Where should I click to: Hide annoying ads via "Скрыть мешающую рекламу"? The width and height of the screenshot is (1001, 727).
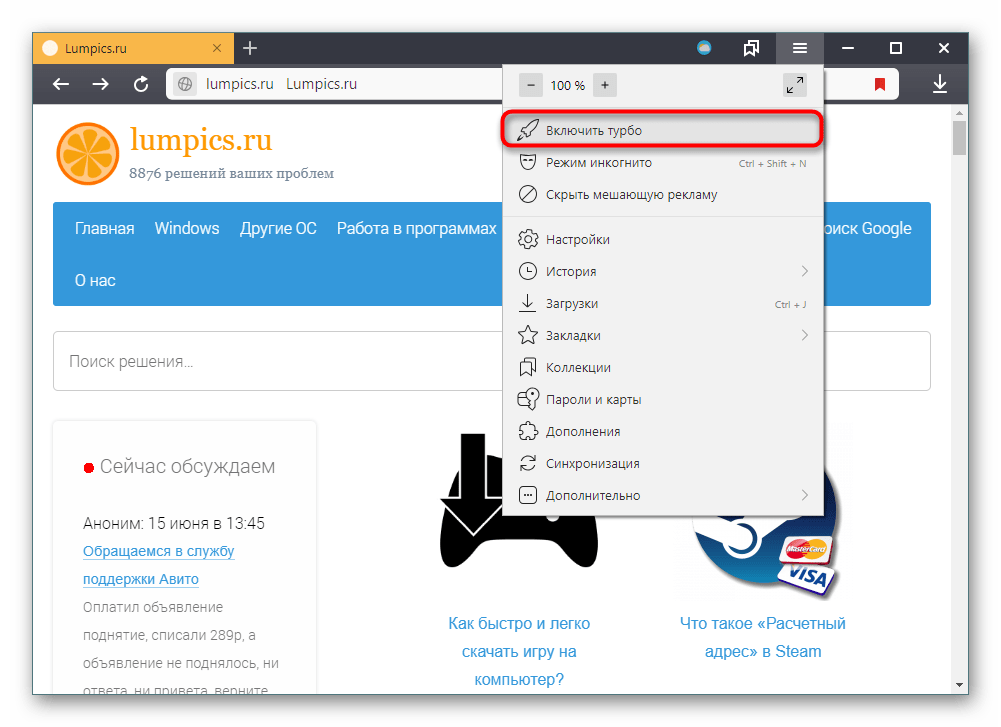pos(631,195)
